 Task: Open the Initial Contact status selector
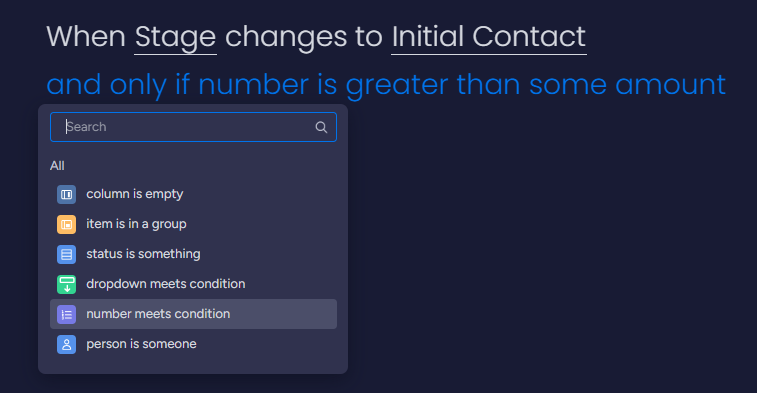click(x=489, y=37)
